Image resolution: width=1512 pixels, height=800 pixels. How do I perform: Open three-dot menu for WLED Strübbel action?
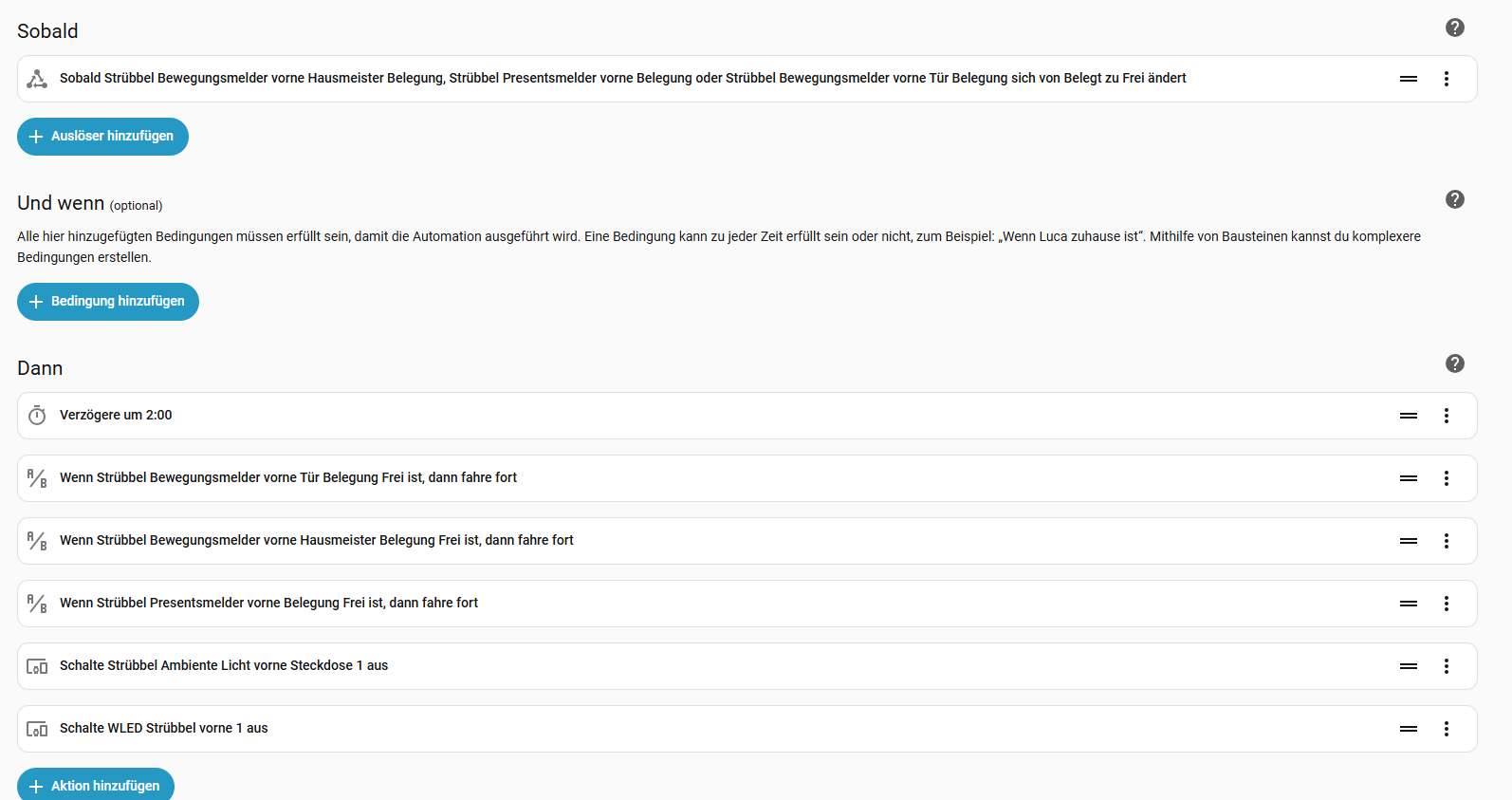click(1446, 729)
